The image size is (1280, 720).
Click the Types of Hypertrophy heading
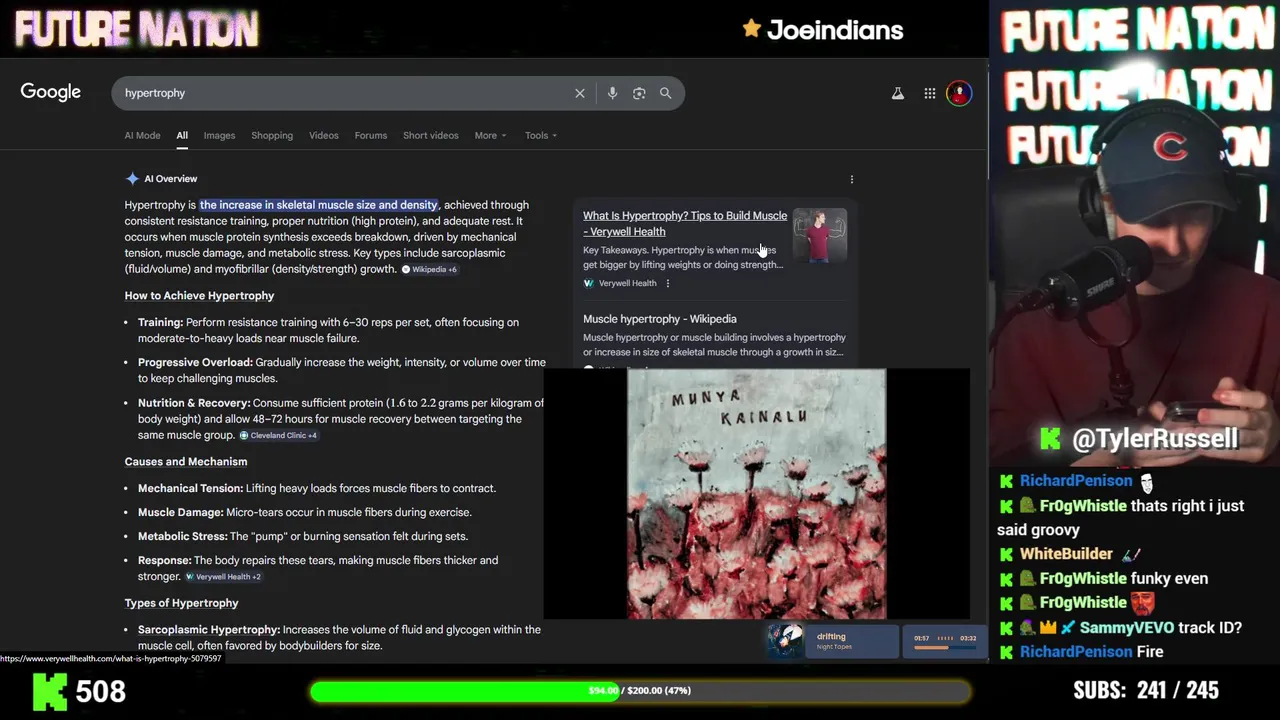click(x=181, y=603)
